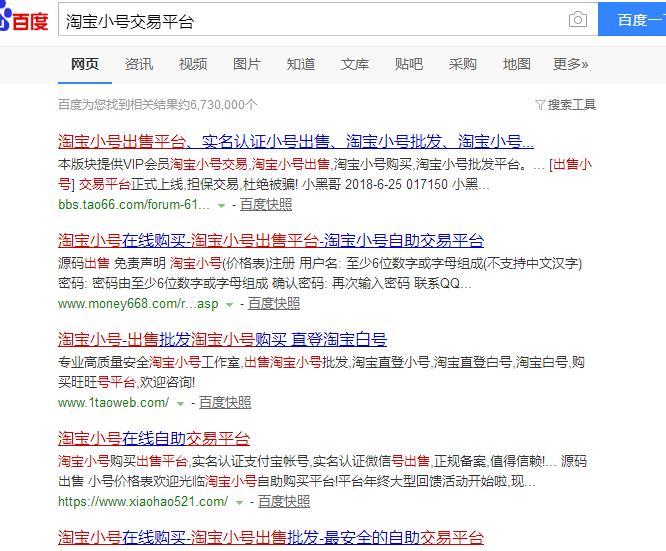Image resolution: width=666 pixels, height=551 pixels.
Task: Go to the 文库 tab
Action: (355, 64)
